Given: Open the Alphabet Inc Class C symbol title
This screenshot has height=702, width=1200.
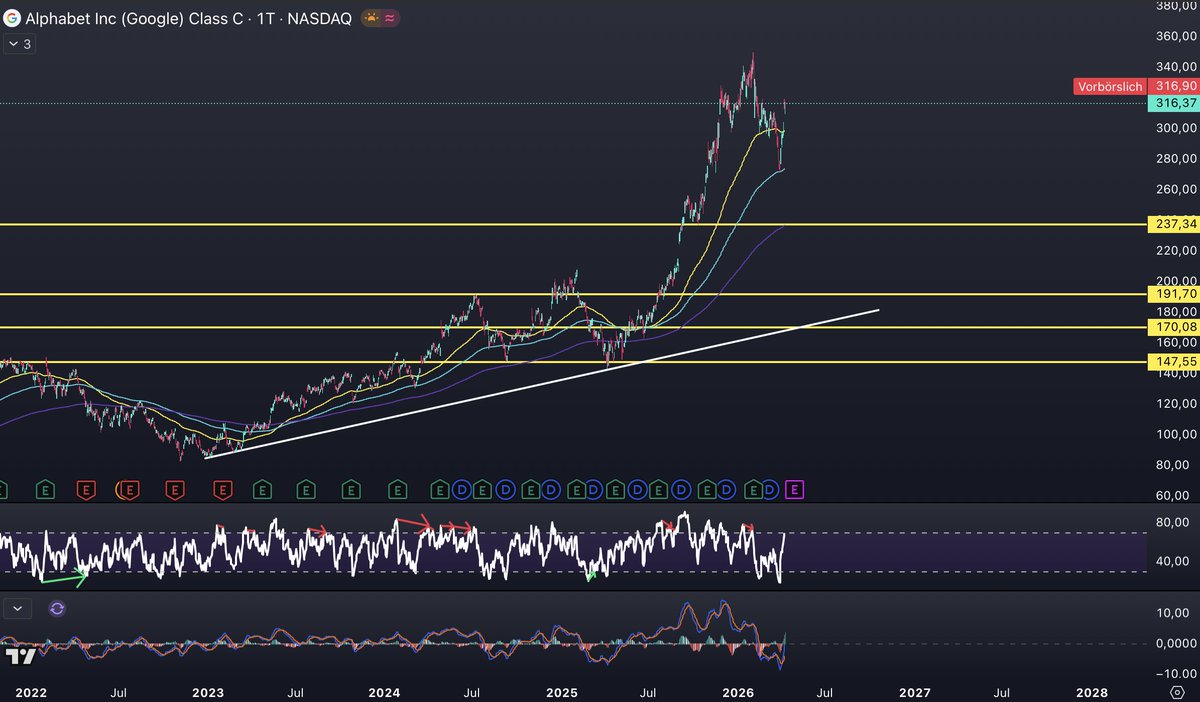Looking at the screenshot, I should (x=189, y=18).
